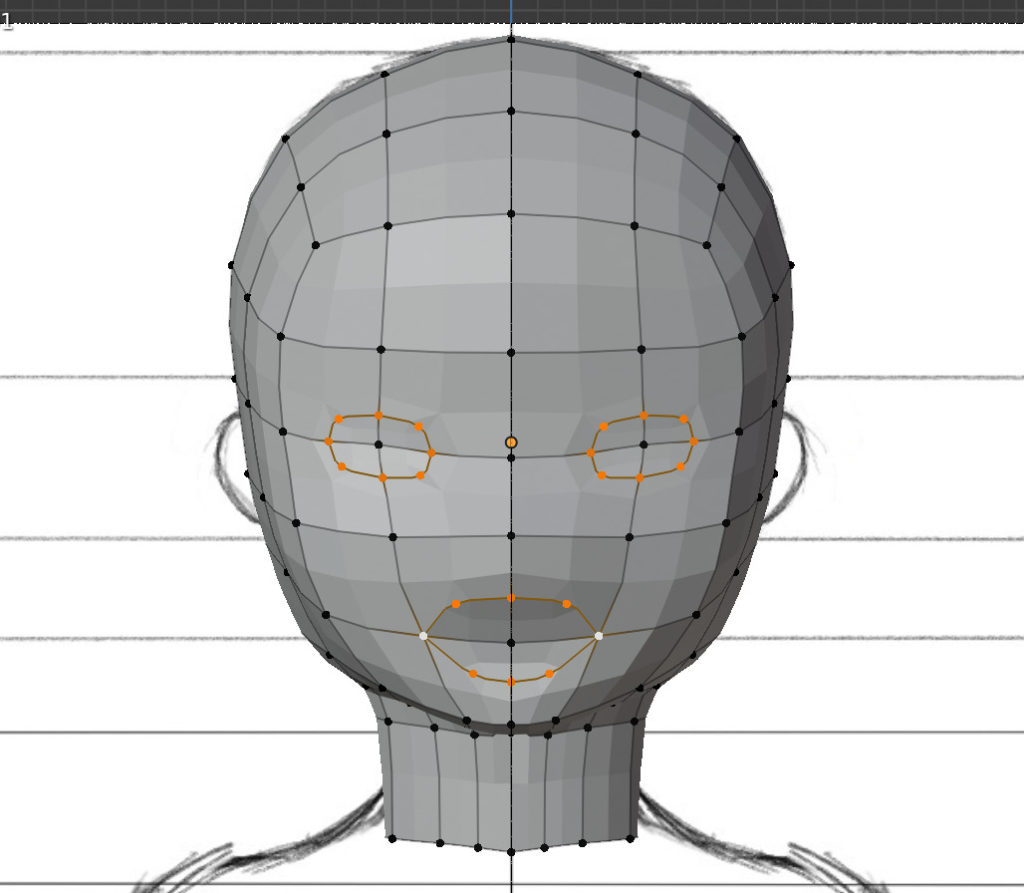Viewport: 1024px width, 893px height.
Task: Click the inner corner vertex of the right eye
Action: point(591,453)
